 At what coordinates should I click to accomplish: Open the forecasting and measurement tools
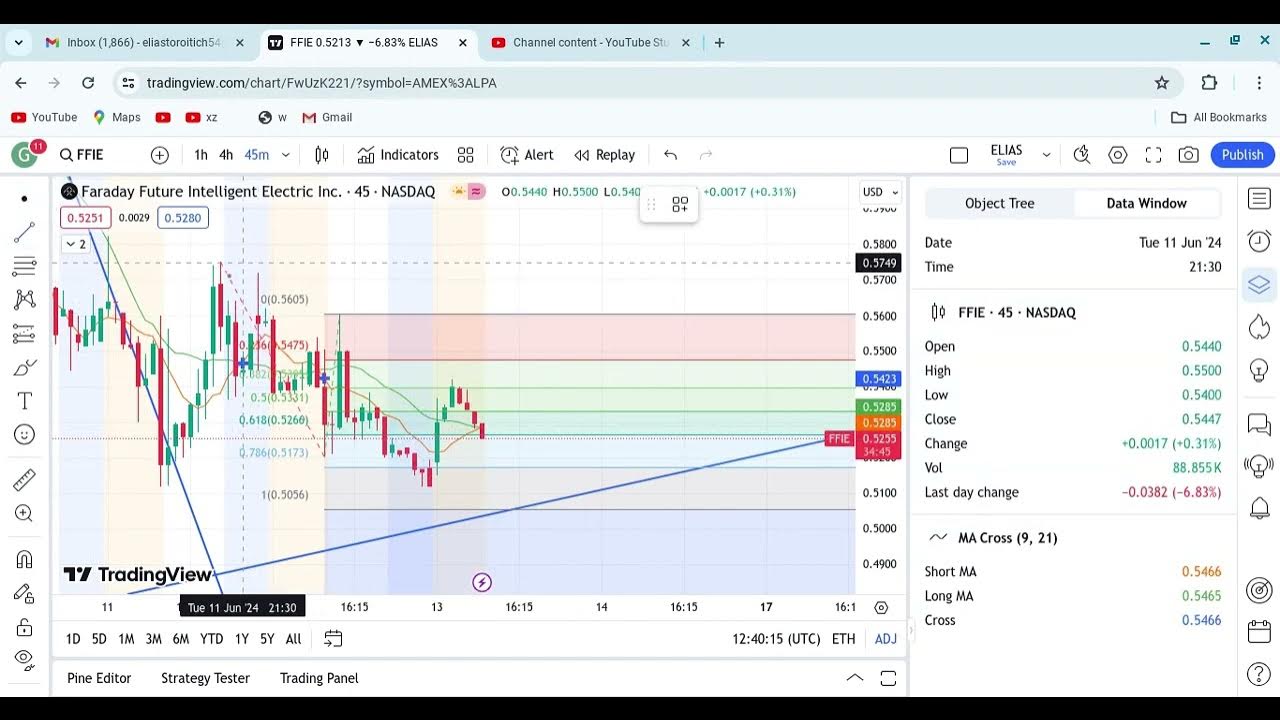click(x=24, y=333)
